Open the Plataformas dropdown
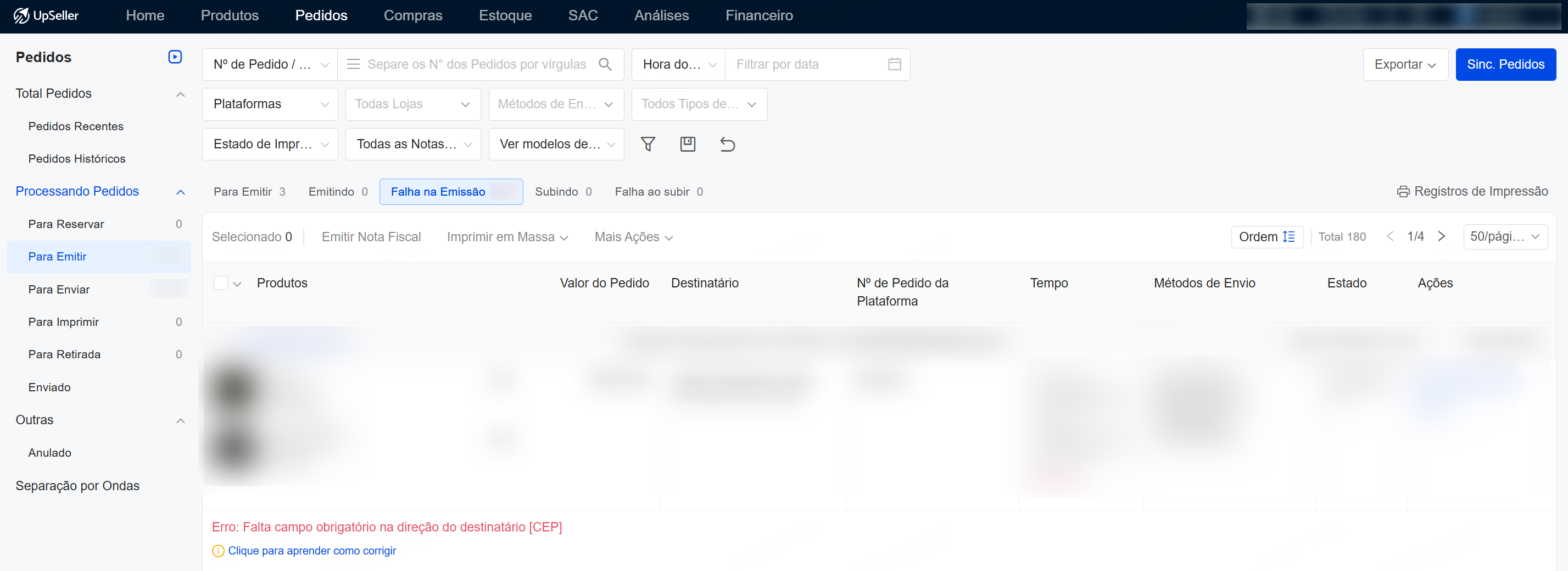This screenshot has height=571, width=1568. pos(270,104)
